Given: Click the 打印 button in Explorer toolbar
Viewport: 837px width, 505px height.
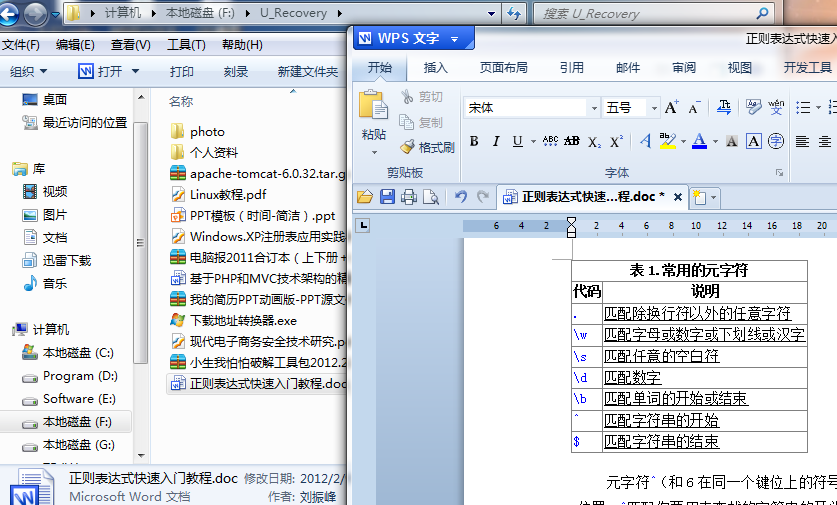Looking at the screenshot, I should [x=181, y=71].
